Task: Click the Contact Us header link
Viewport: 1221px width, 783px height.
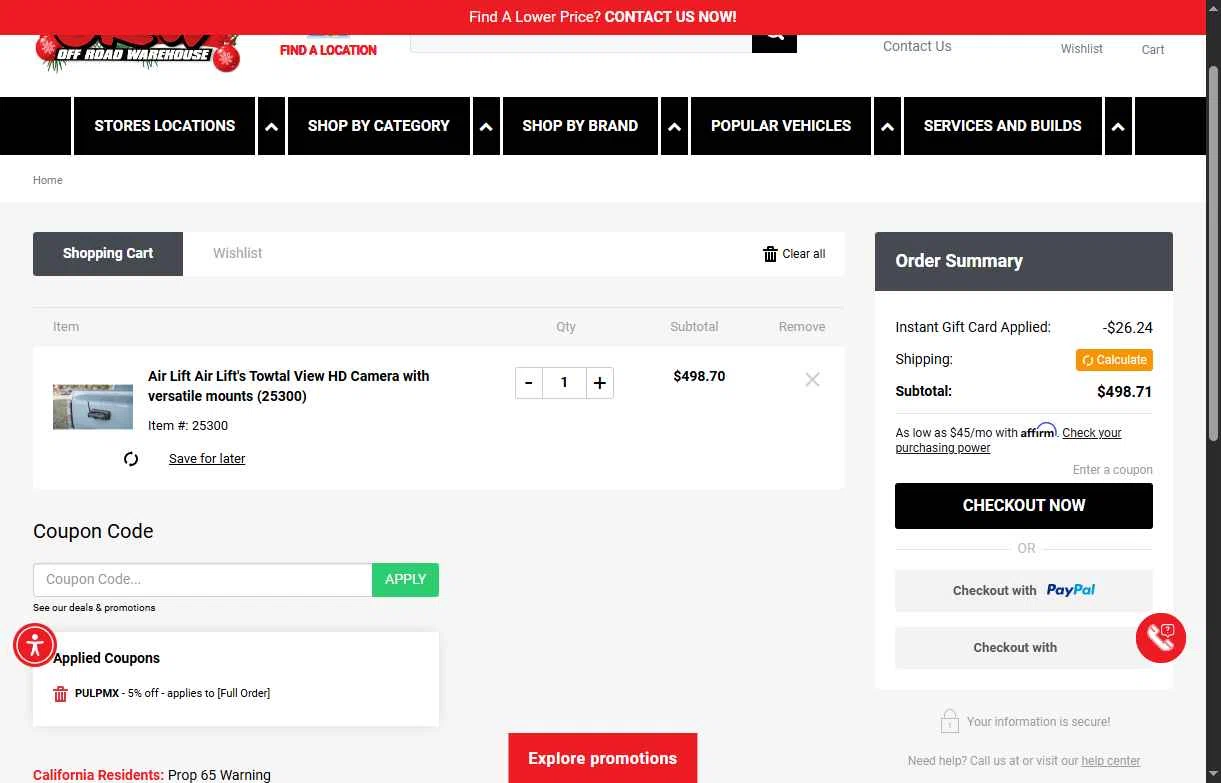Action: [x=917, y=46]
